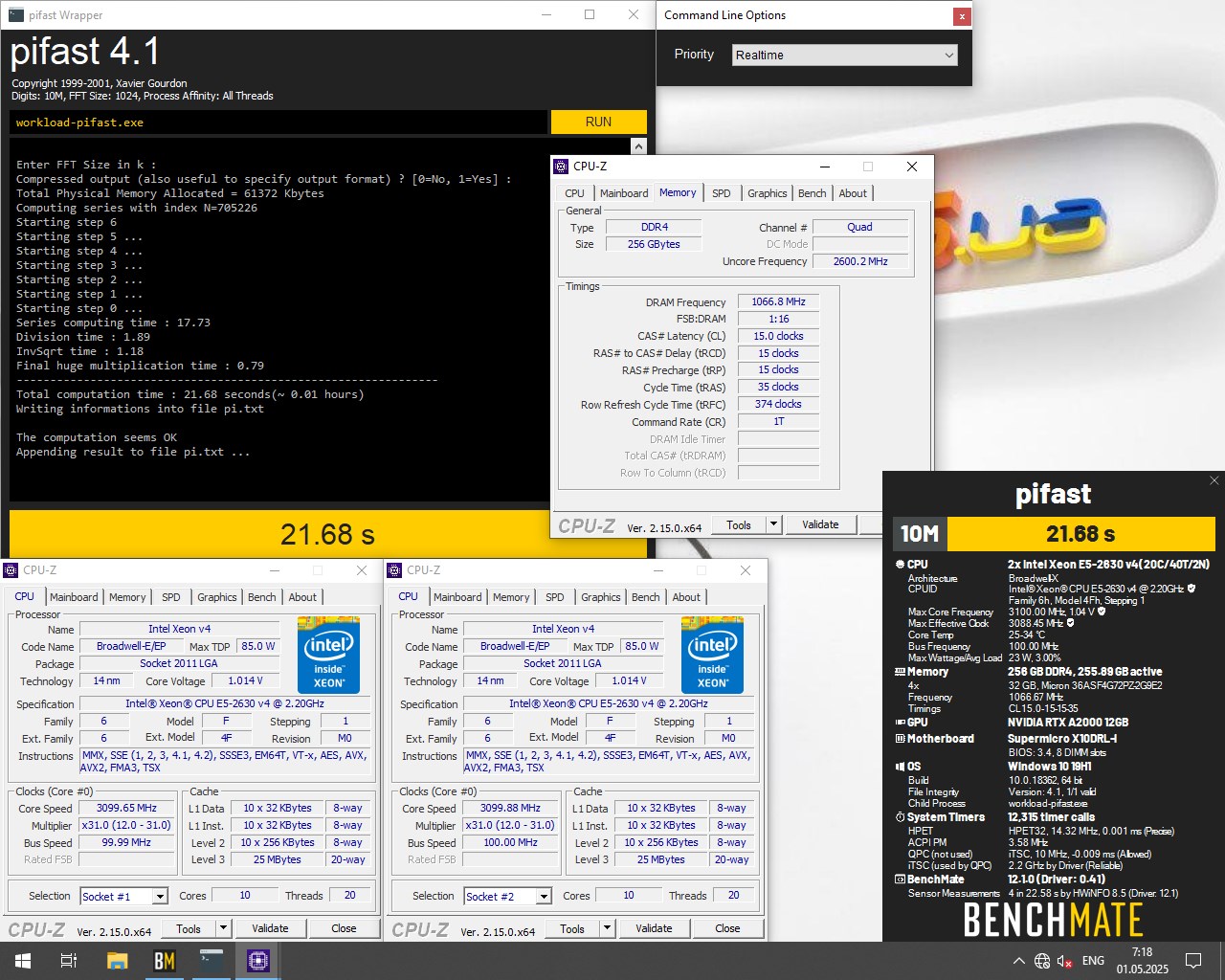This screenshot has height=980, width=1225.
Task: Click Tools button in CPU-Z Memory window
Action: pyautogui.click(x=739, y=524)
